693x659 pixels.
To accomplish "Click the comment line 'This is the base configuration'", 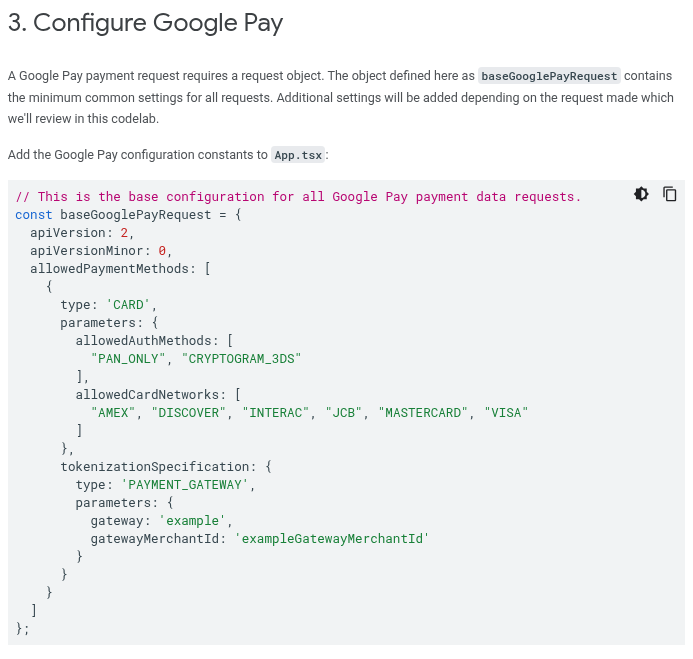I will click(298, 197).
